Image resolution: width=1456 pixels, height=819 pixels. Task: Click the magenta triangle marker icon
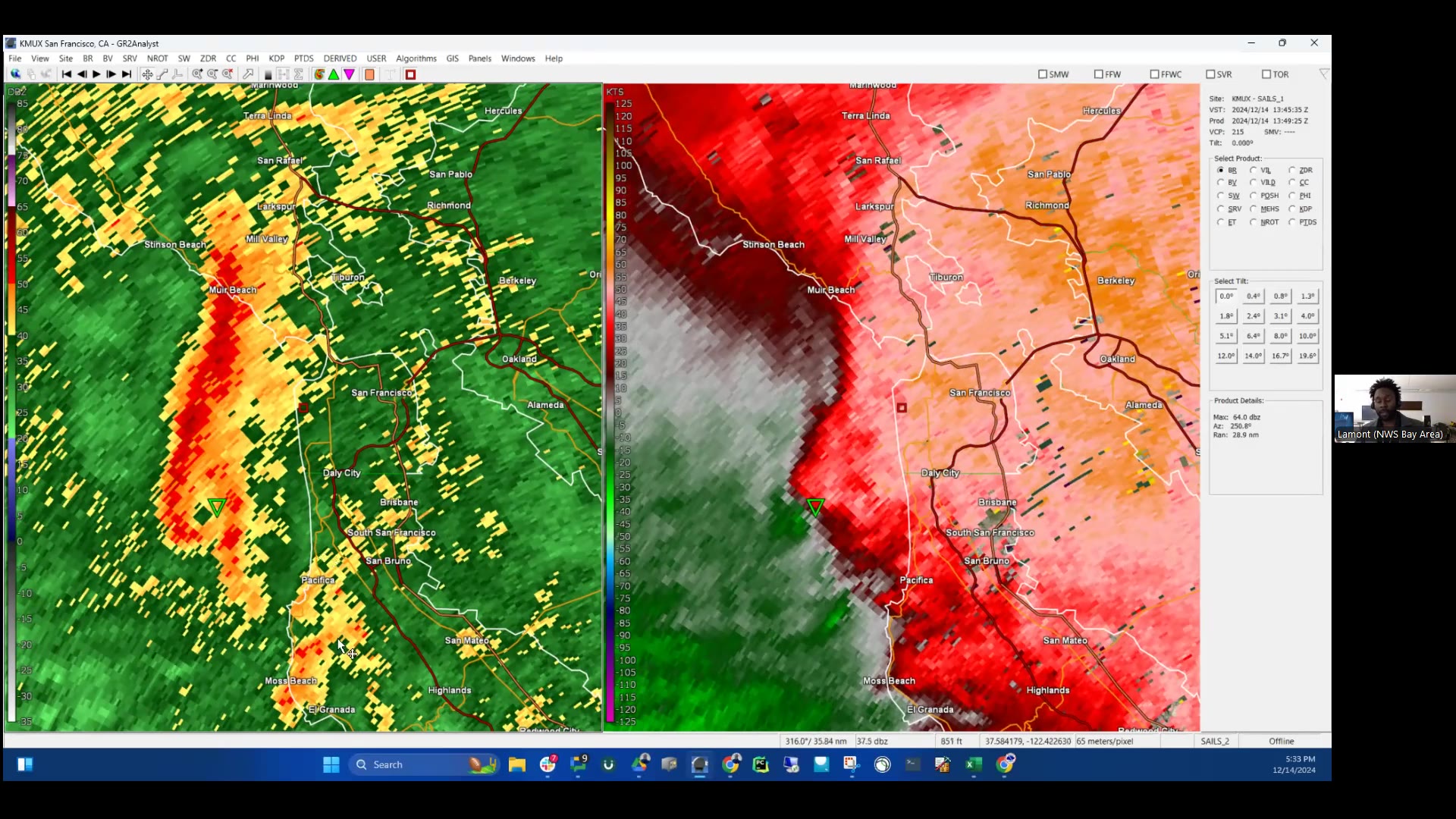[349, 74]
